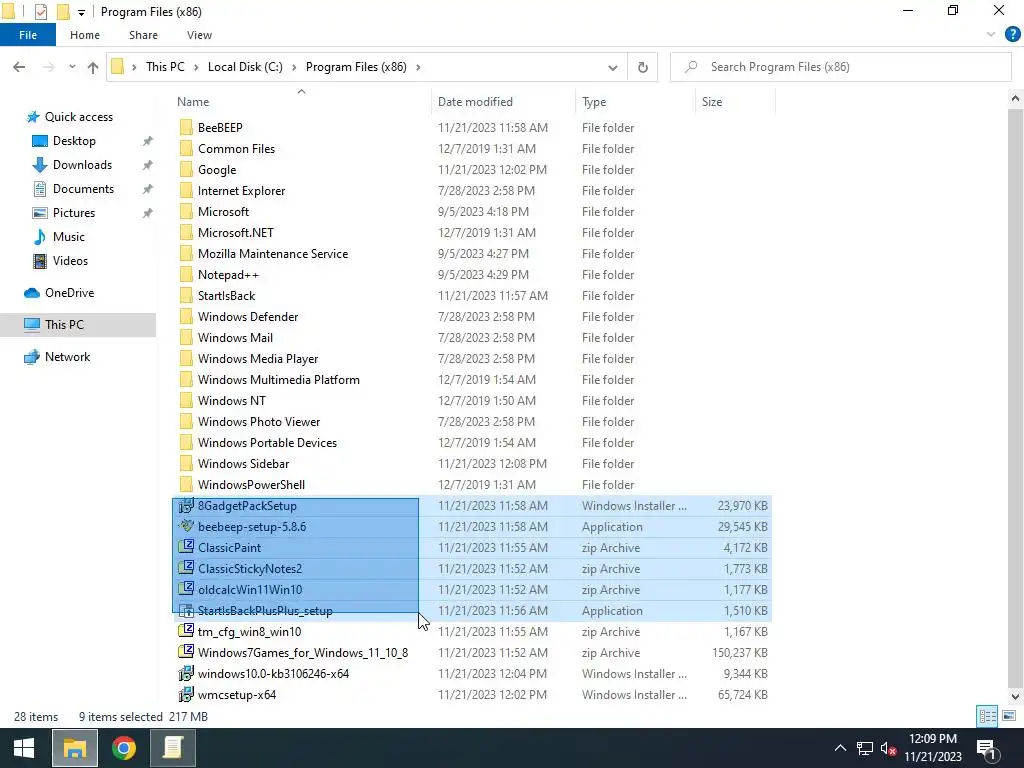Click the windows10.0-kb3106246-x64 installer icon
This screenshot has height=768, width=1024.
click(186, 673)
